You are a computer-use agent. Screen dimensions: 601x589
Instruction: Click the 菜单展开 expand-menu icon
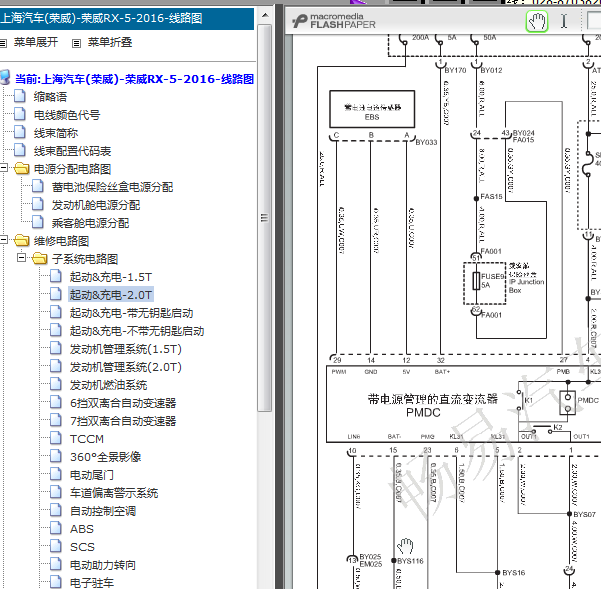tap(3, 43)
